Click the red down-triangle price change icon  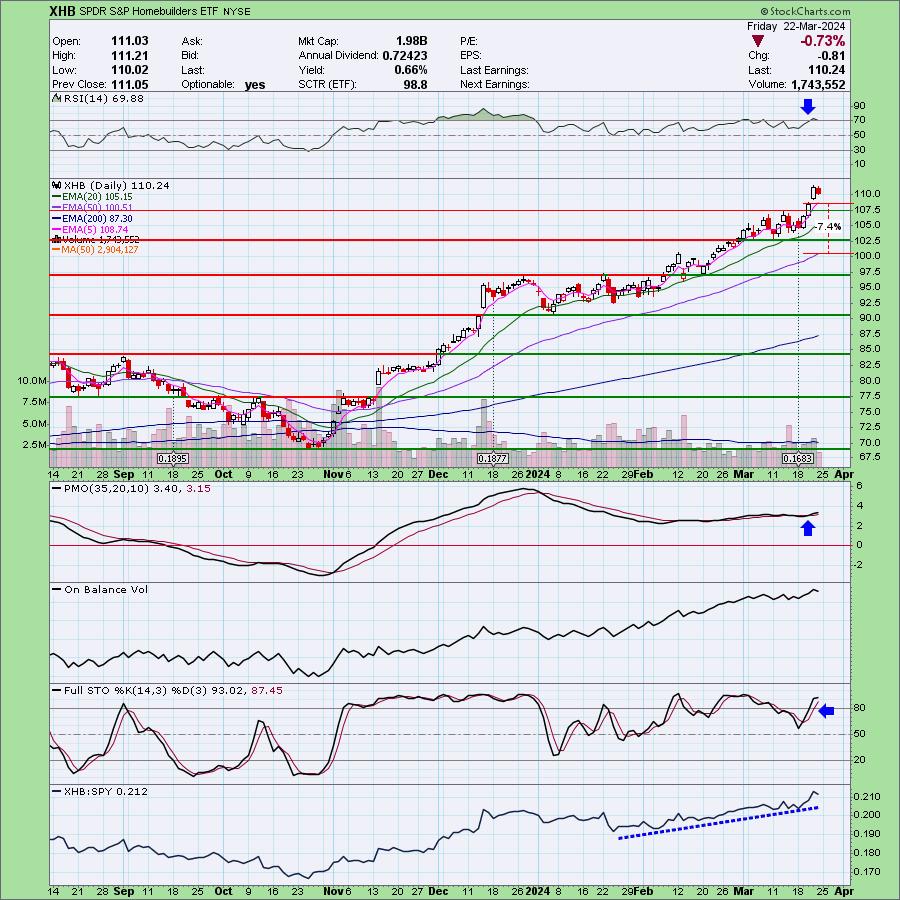pos(758,41)
